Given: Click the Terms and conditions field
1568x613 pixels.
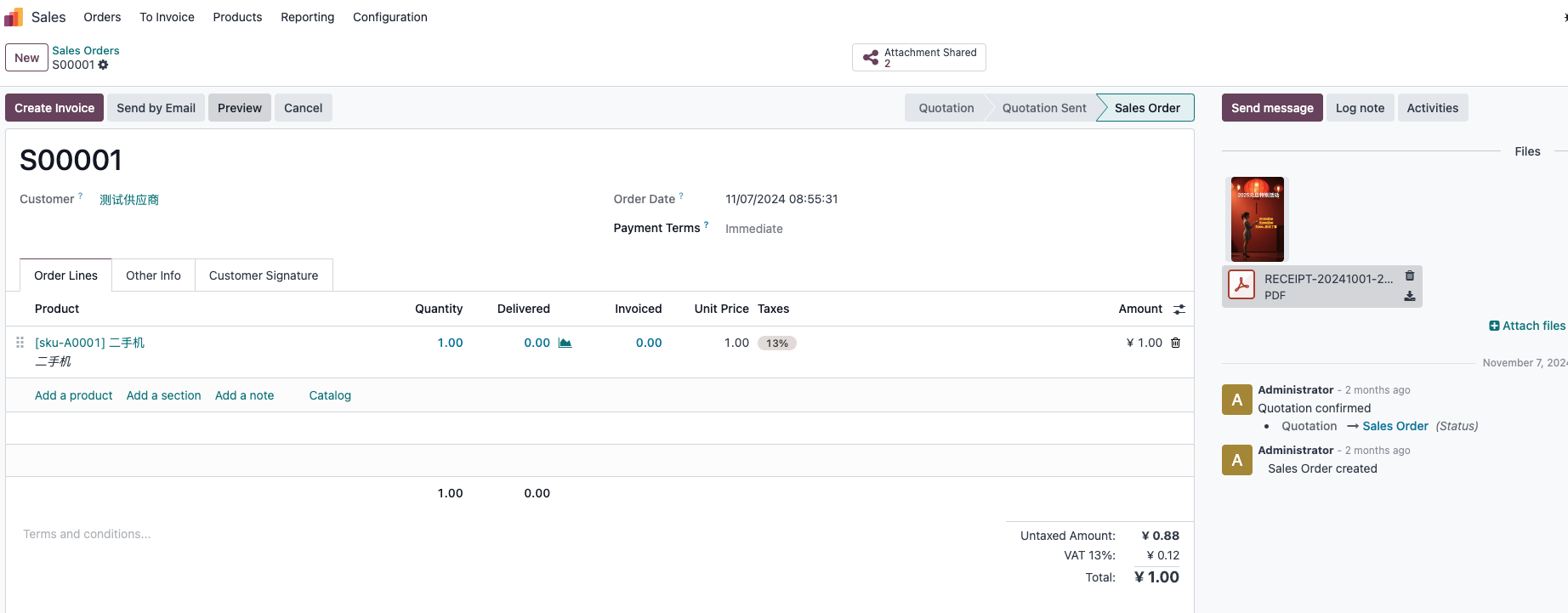Looking at the screenshot, I should [x=87, y=534].
